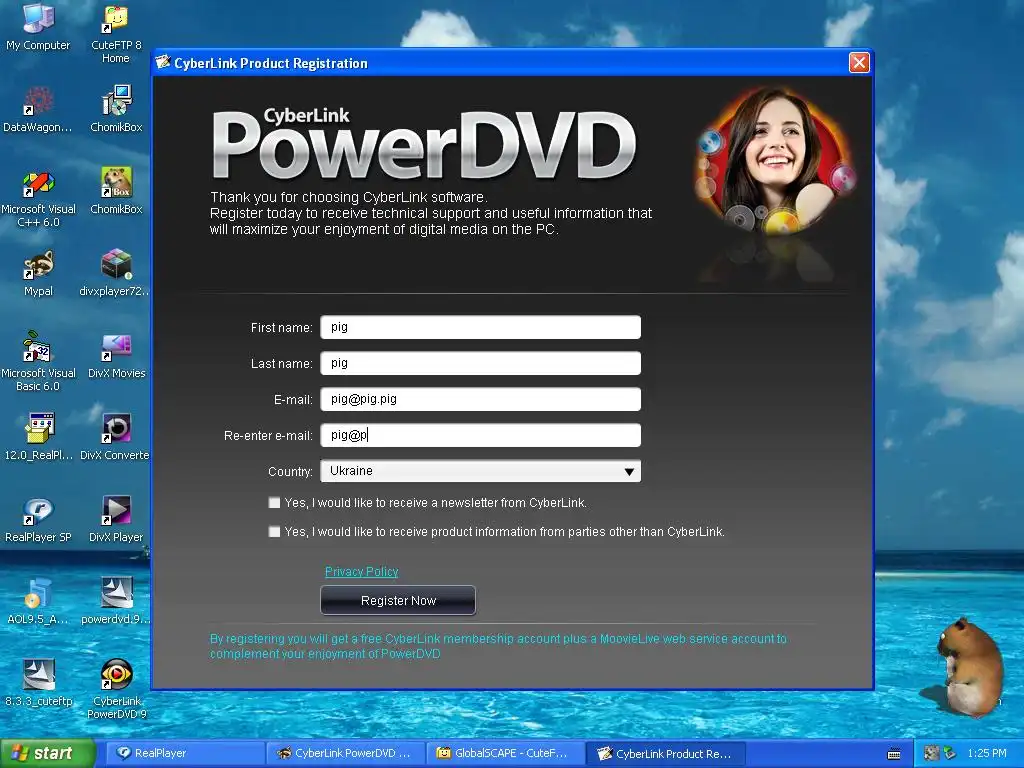The height and width of the screenshot is (768, 1024).
Task: Click the Last name input field
Action: tap(481, 363)
